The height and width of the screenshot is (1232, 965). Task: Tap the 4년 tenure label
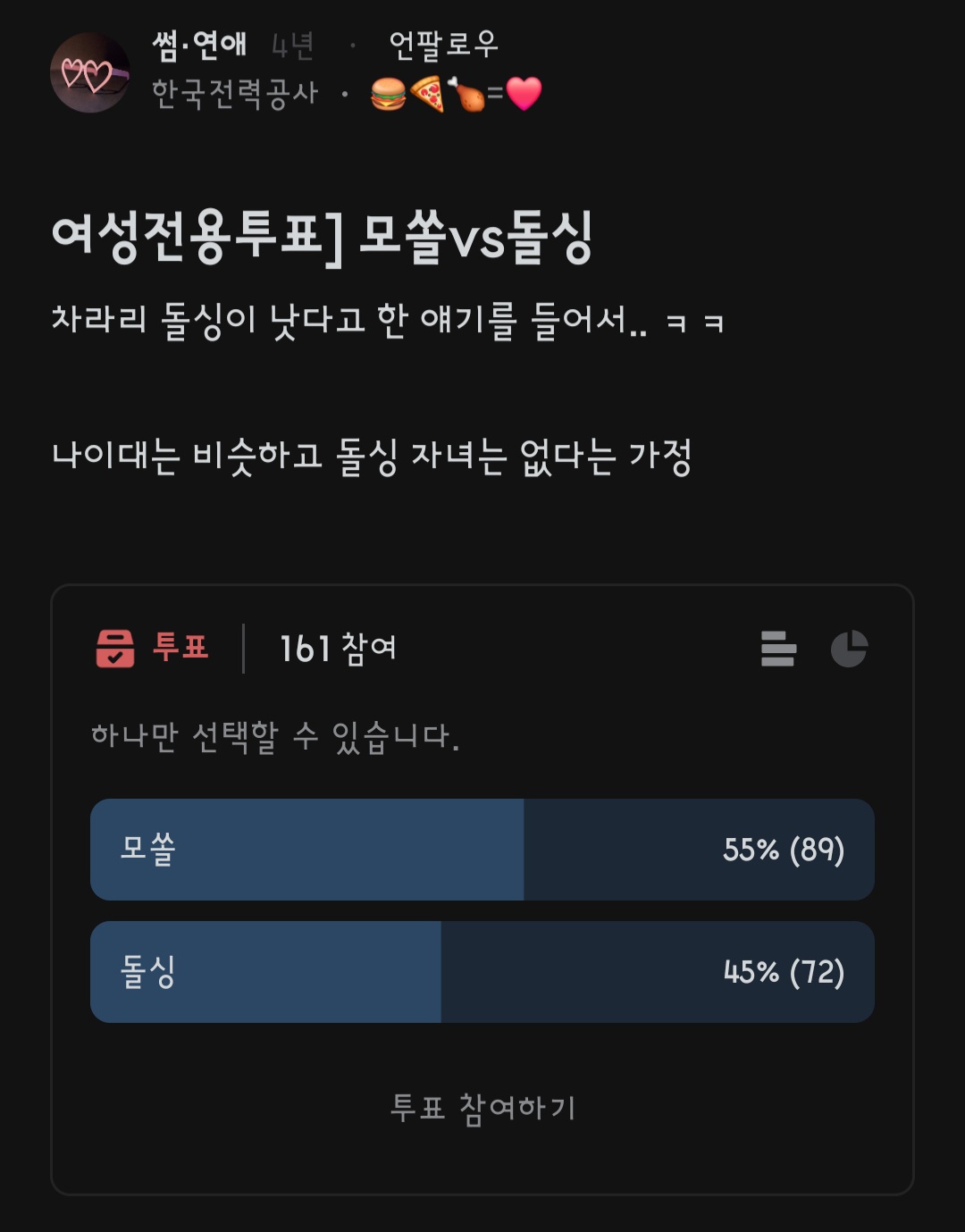(x=292, y=46)
